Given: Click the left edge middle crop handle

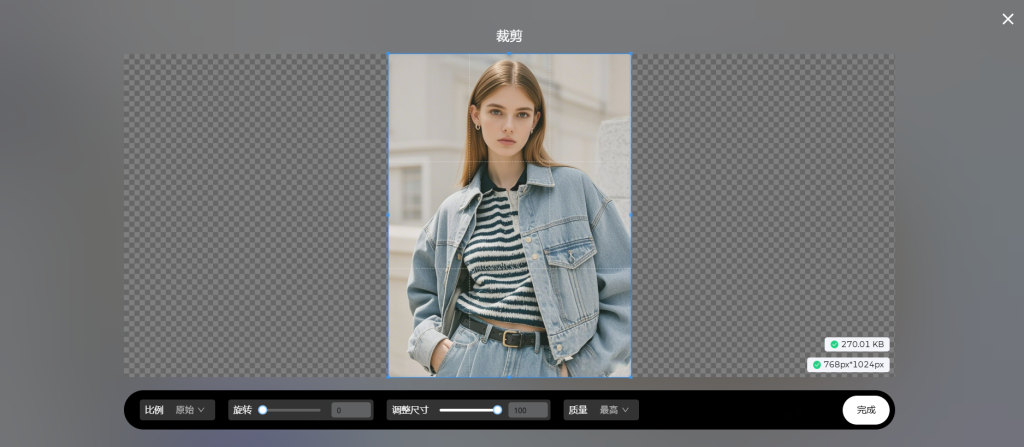Looking at the screenshot, I should click(388, 215).
